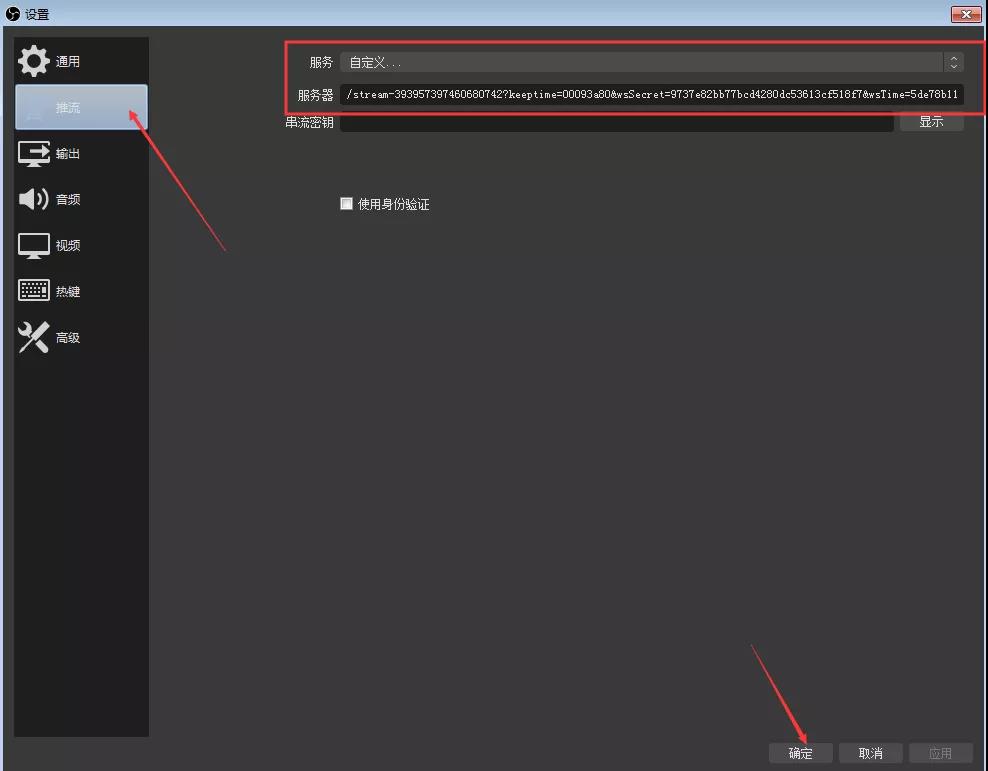Enable the 使用身份验证 checkbox
The width and height of the screenshot is (988, 771).
point(346,203)
